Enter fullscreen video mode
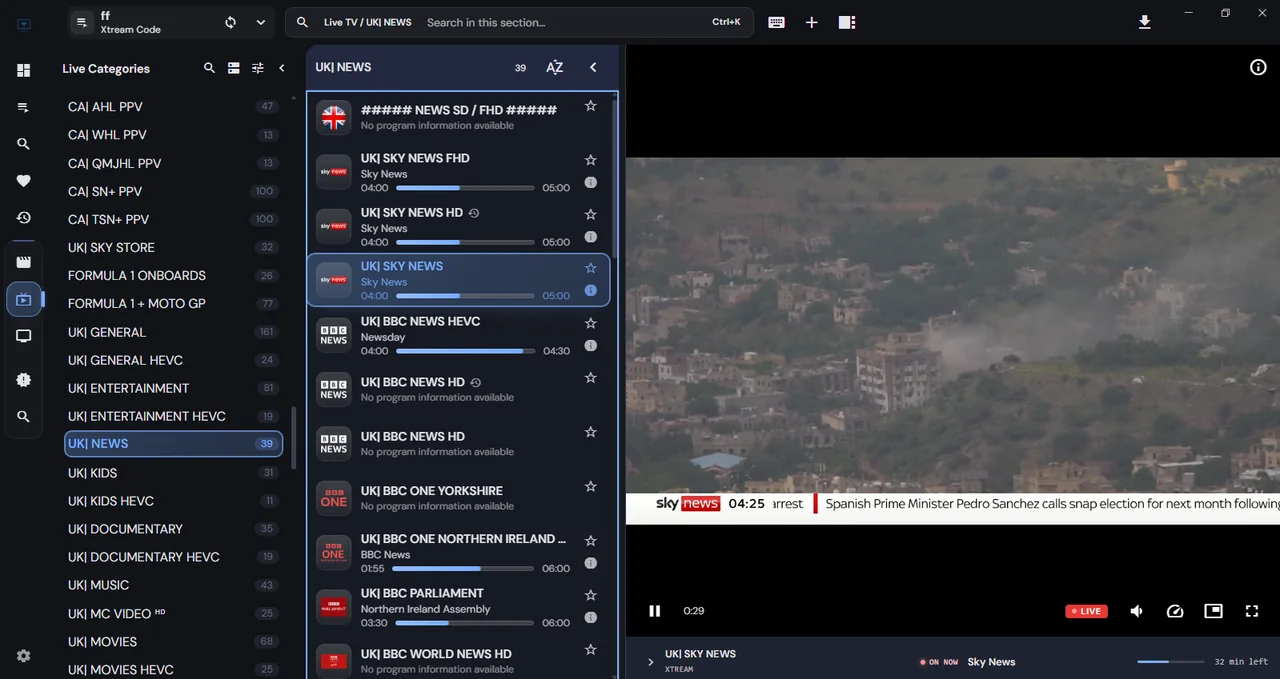 1251,611
